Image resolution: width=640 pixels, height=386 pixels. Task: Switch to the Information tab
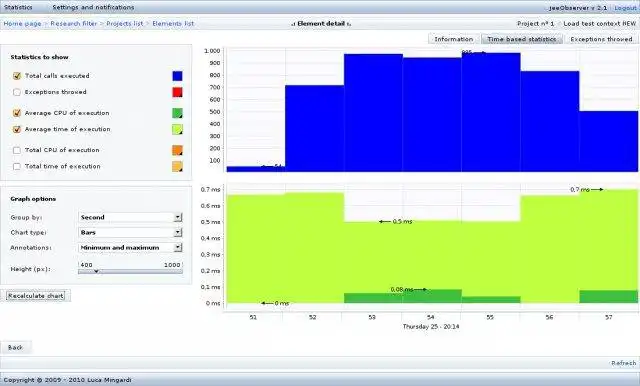pos(453,39)
